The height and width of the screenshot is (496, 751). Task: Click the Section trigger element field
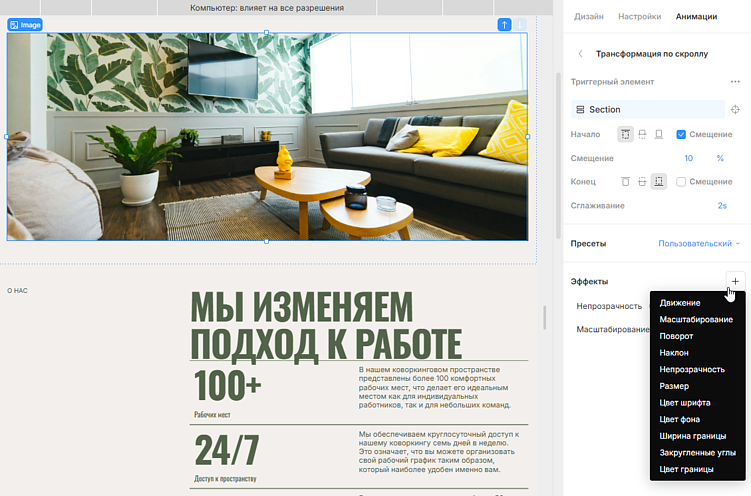tap(648, 110)
